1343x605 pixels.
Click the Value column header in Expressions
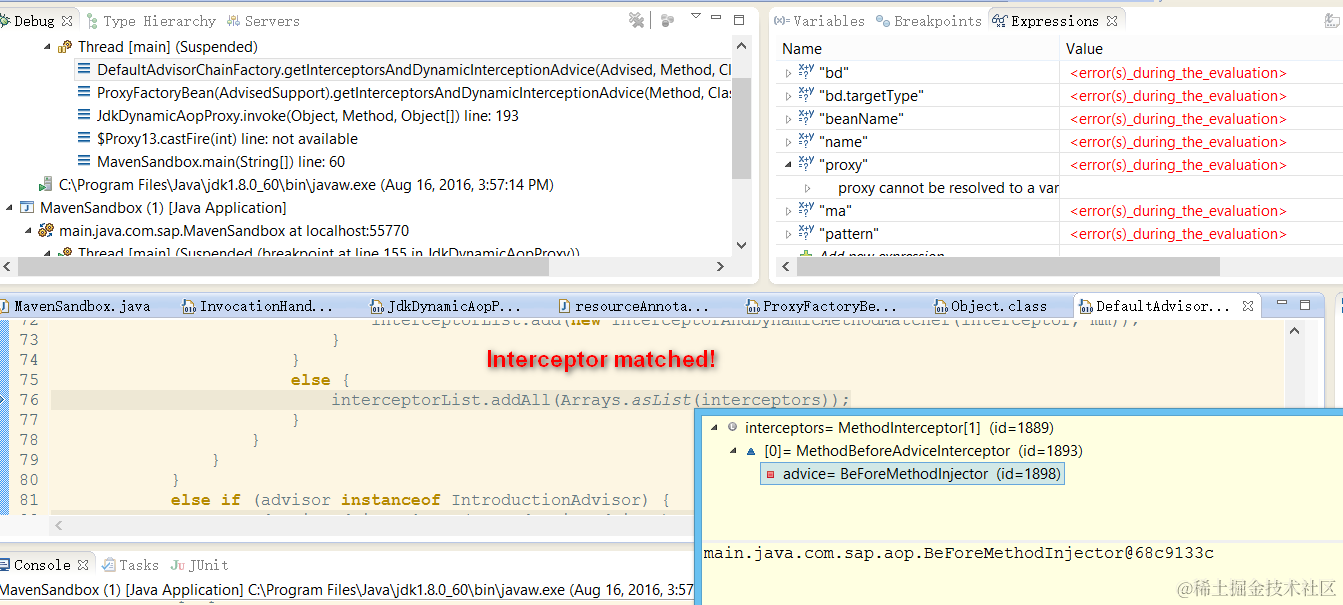coord(1201,49)
